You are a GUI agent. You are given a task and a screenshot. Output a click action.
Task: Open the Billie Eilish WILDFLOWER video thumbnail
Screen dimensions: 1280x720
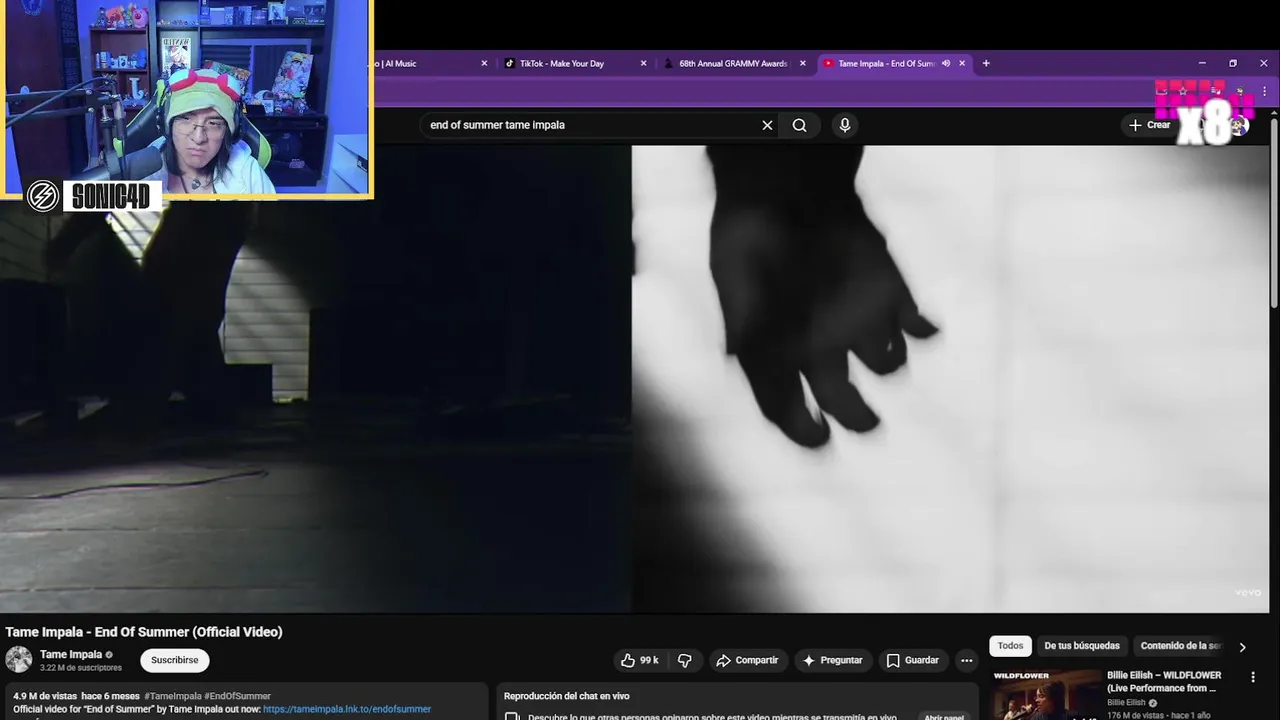tap(1045, 695)
